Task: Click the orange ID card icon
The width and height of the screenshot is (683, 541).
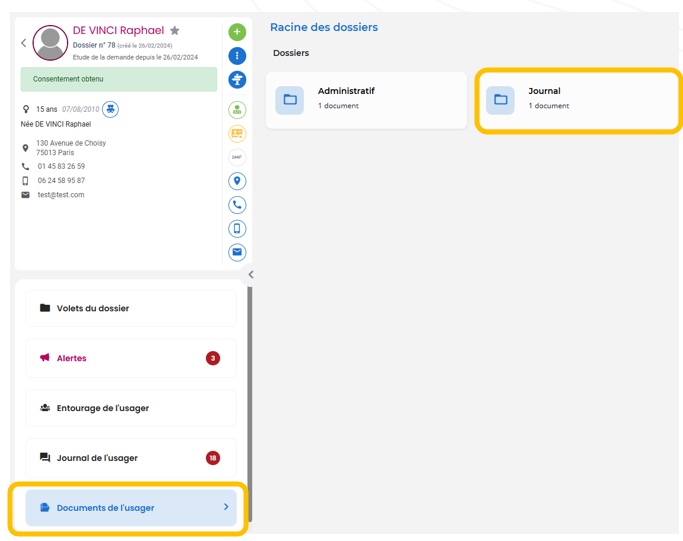Action: 237,133
